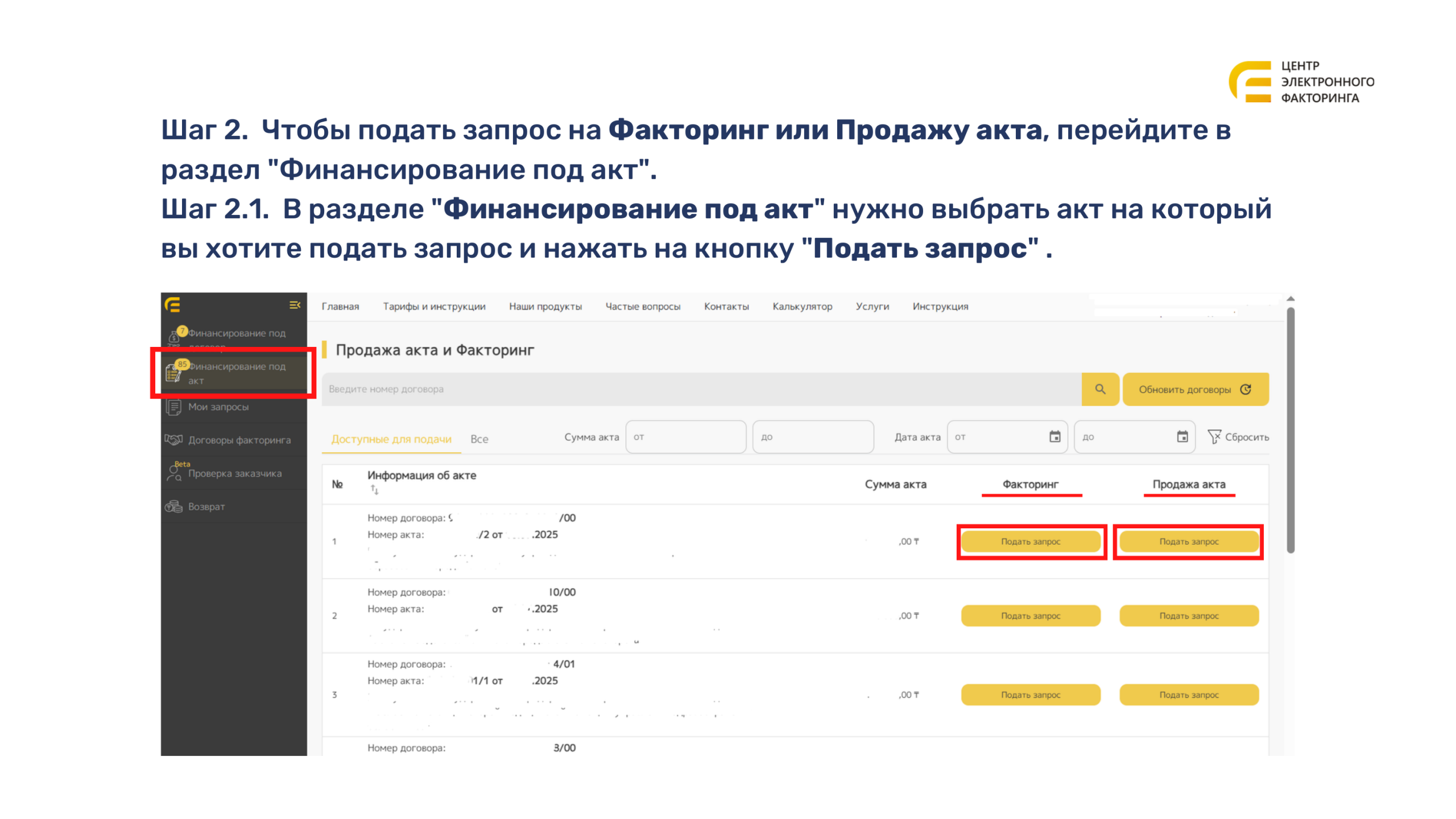Switch to Все tab
The height and width of the screenshot is (819, 1456).
click(479, 439)
